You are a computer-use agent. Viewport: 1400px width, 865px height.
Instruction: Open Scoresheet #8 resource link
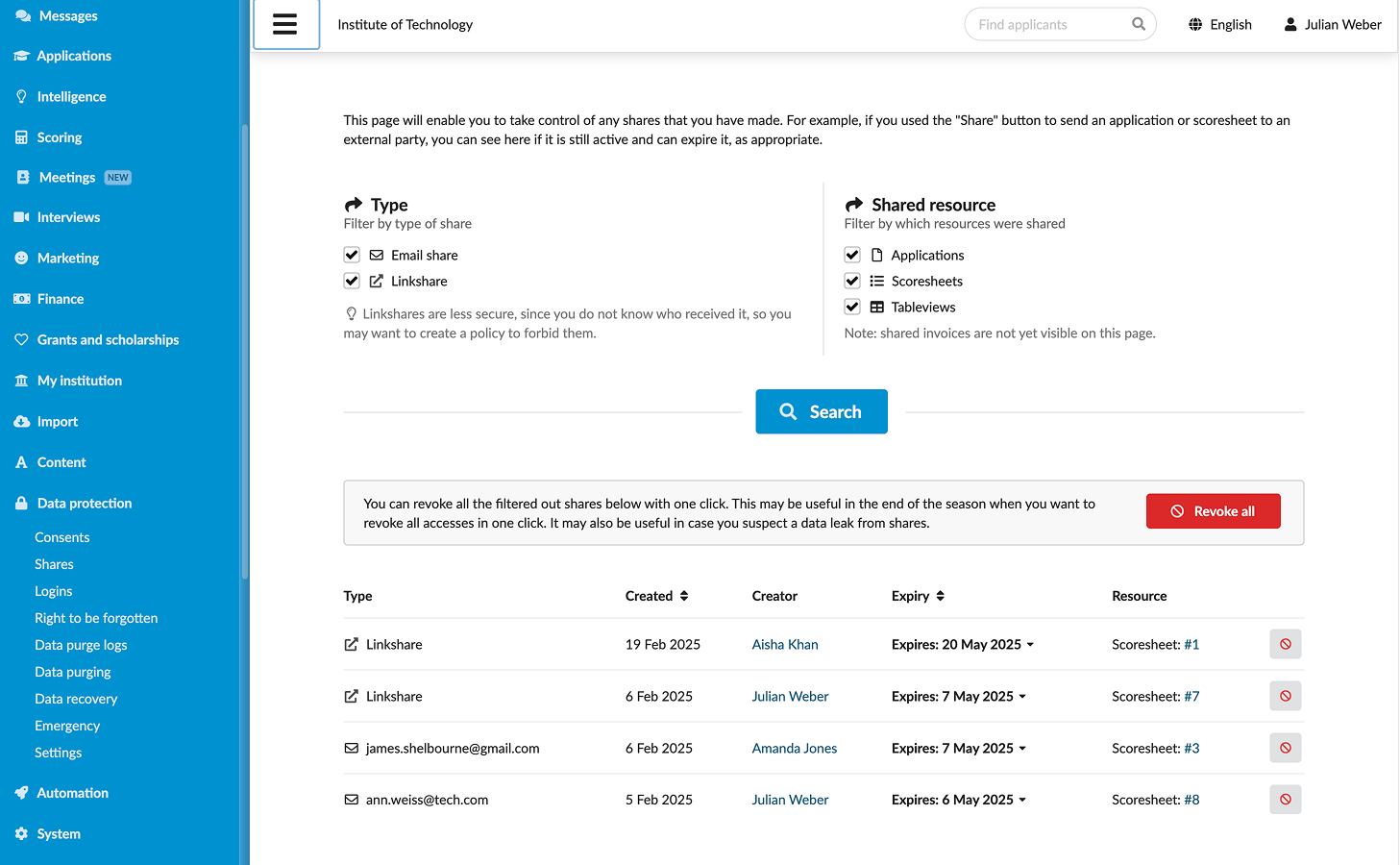pos(1191,800)
